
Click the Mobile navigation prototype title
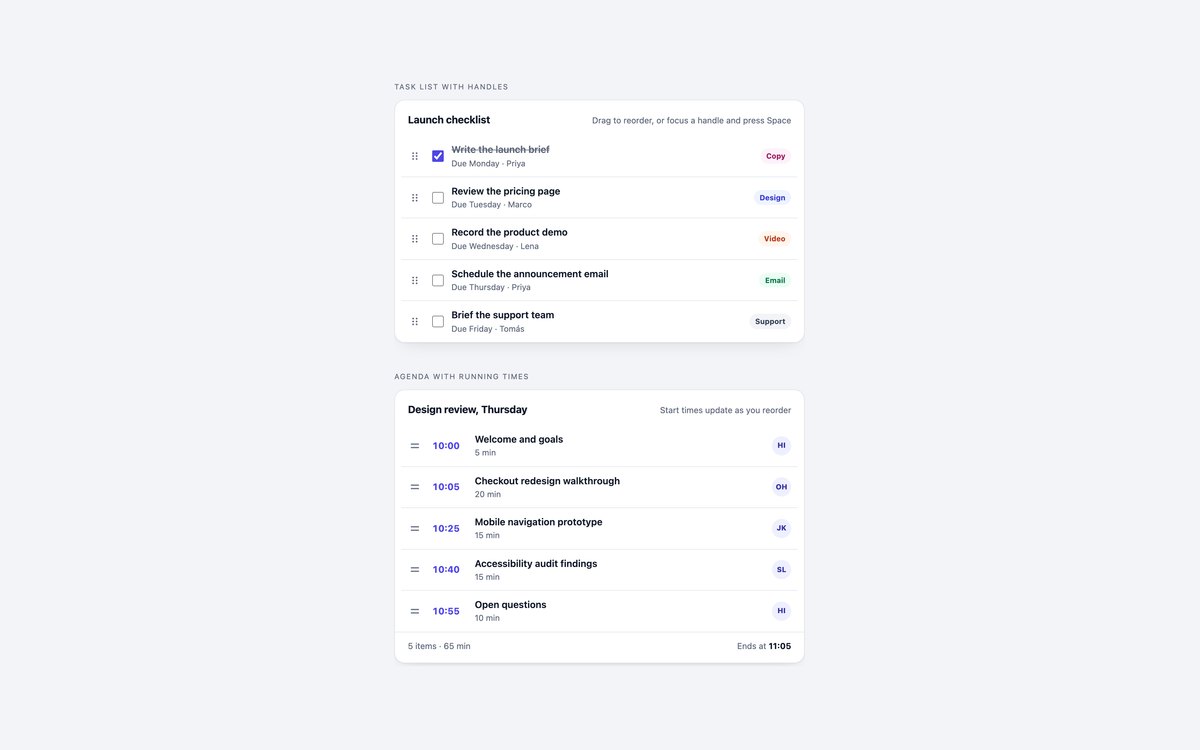click(539, 522)
